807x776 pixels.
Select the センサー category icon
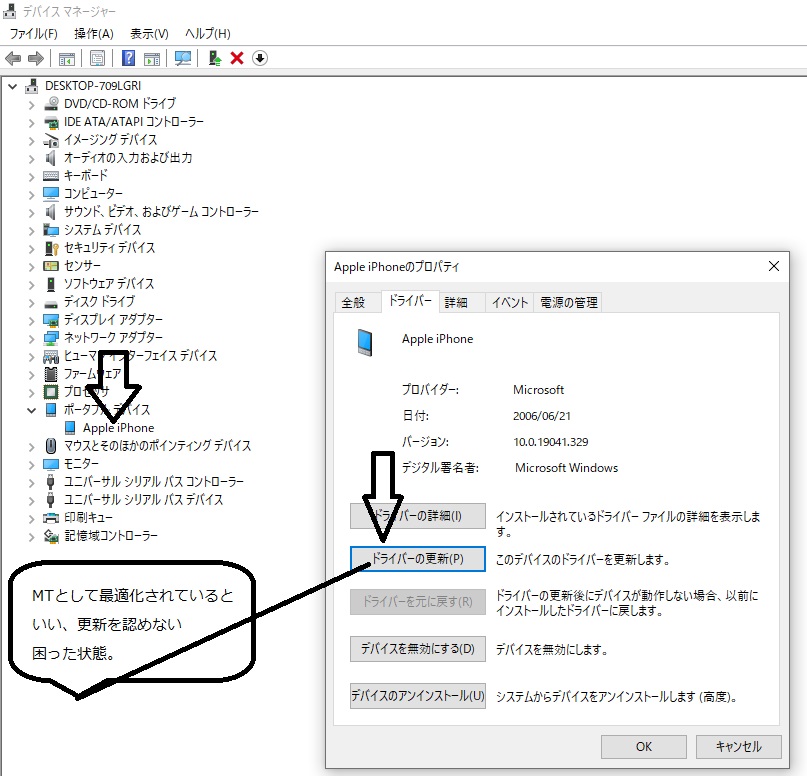tap(51, 266)
